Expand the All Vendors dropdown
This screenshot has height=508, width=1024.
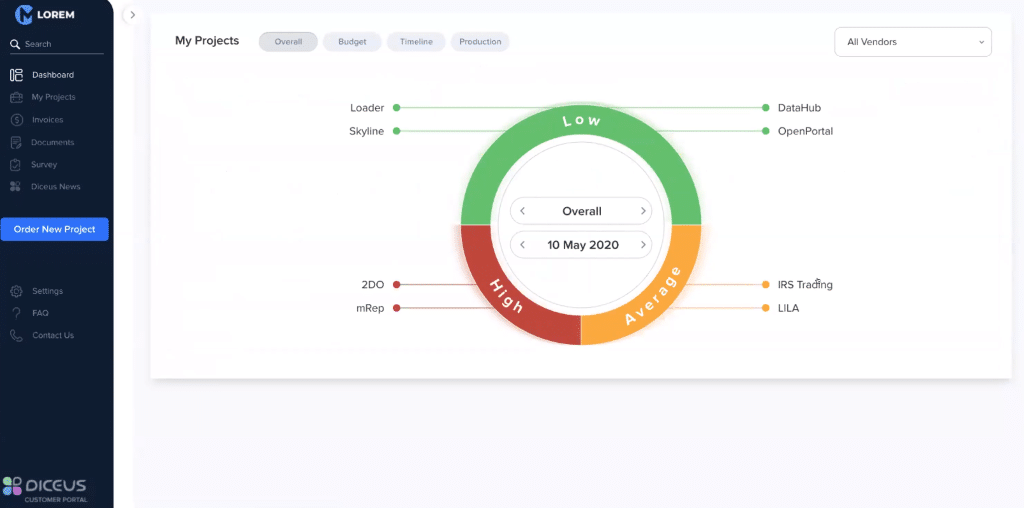pos(912,42)
